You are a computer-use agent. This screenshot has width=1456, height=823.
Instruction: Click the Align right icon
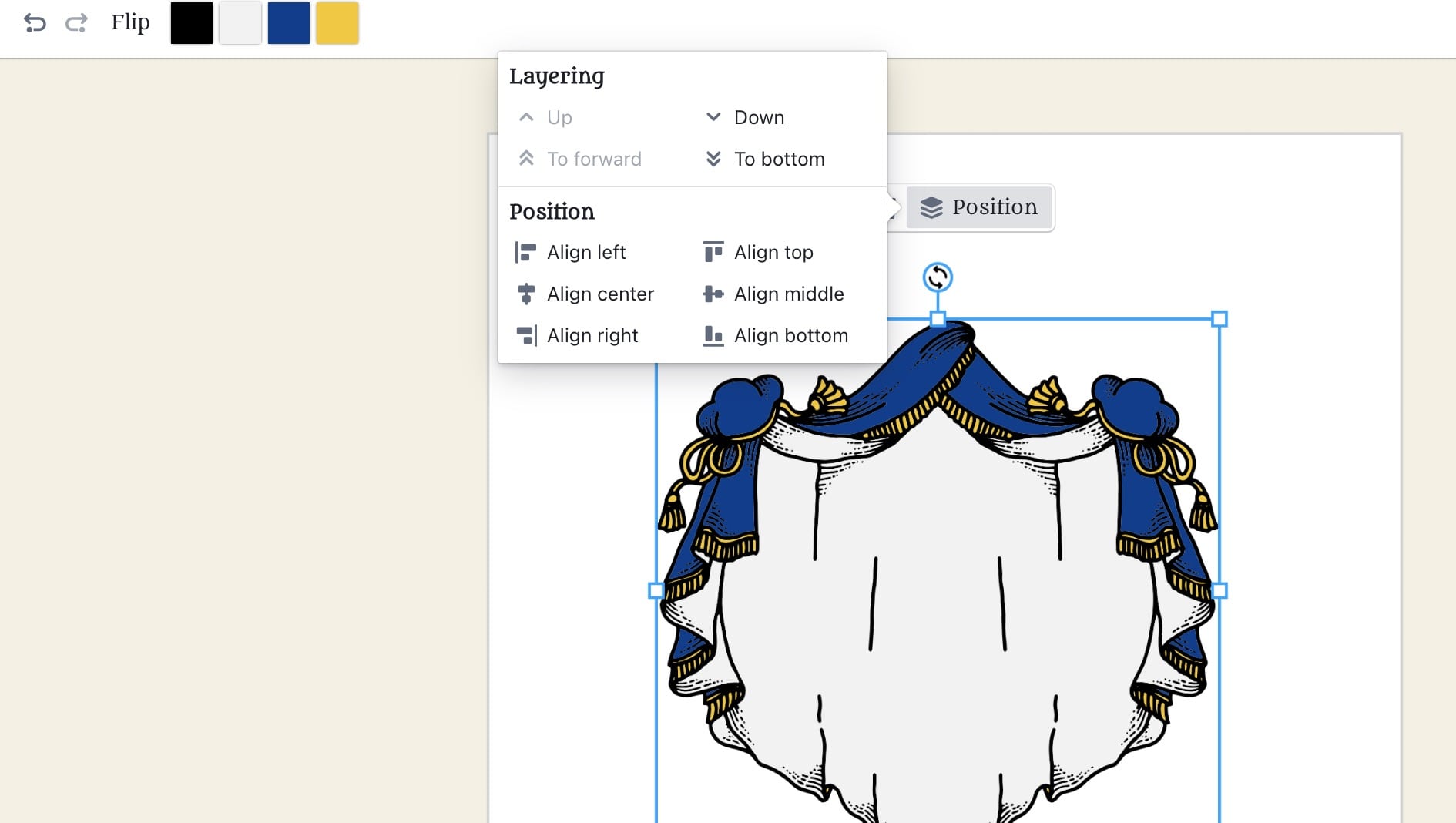coord(526,335)
